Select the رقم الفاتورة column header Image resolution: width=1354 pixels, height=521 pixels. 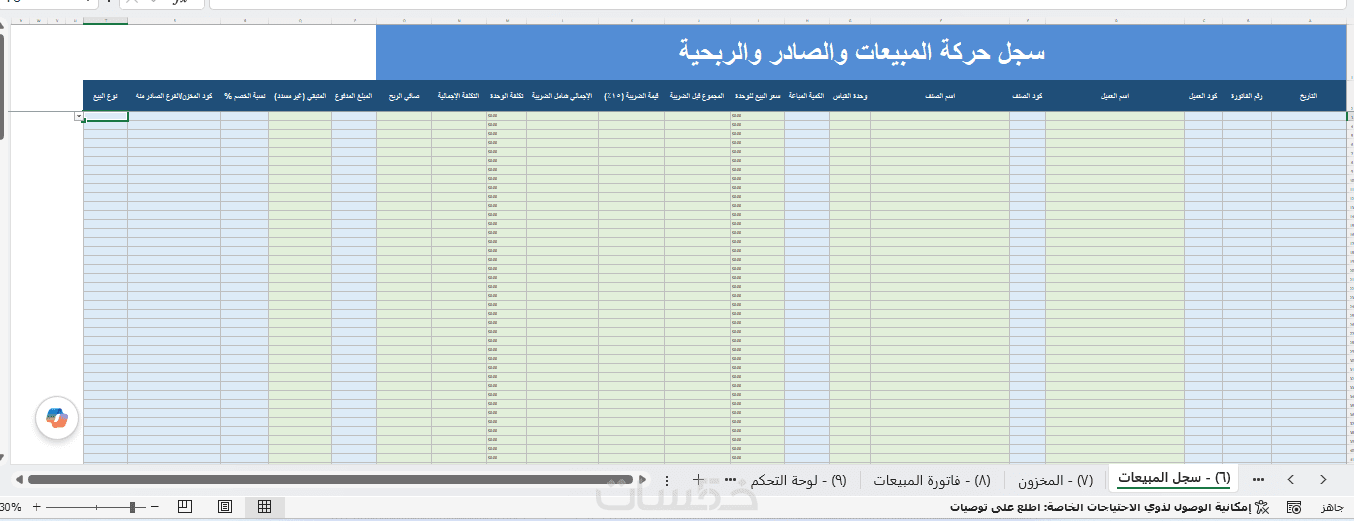pyautogui.click(x=1246, y=96)
